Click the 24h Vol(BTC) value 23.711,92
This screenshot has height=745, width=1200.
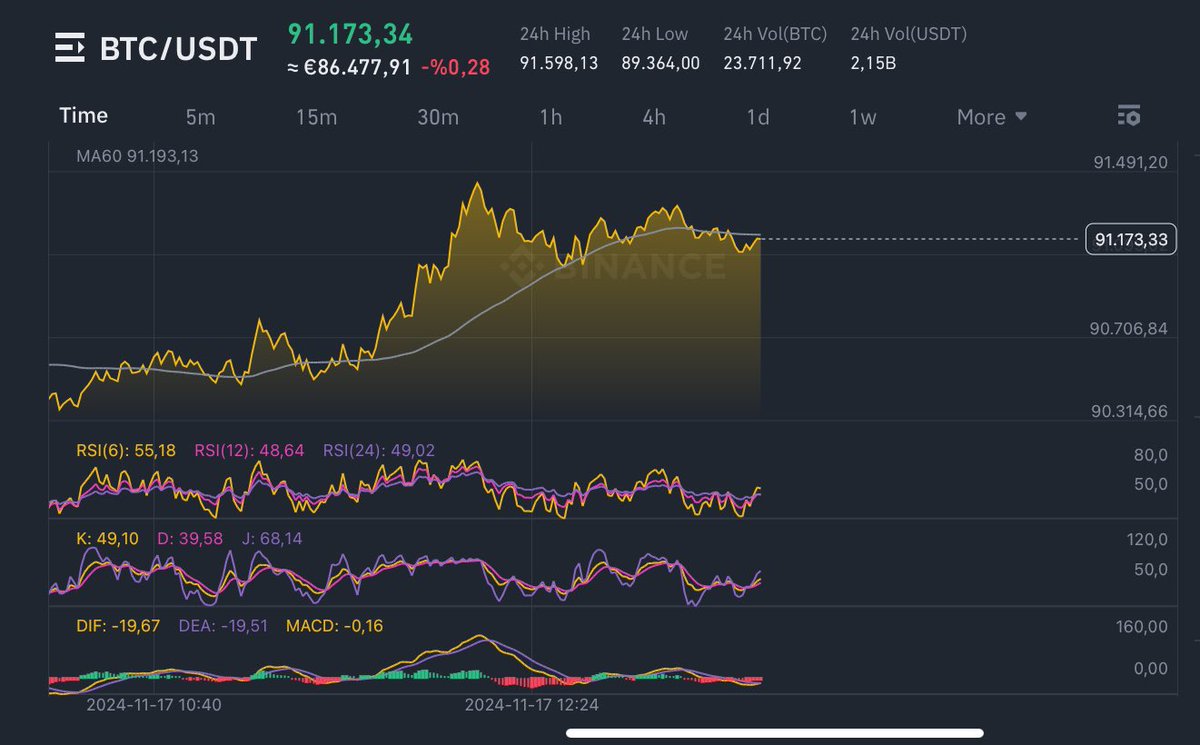coord(761,63)
